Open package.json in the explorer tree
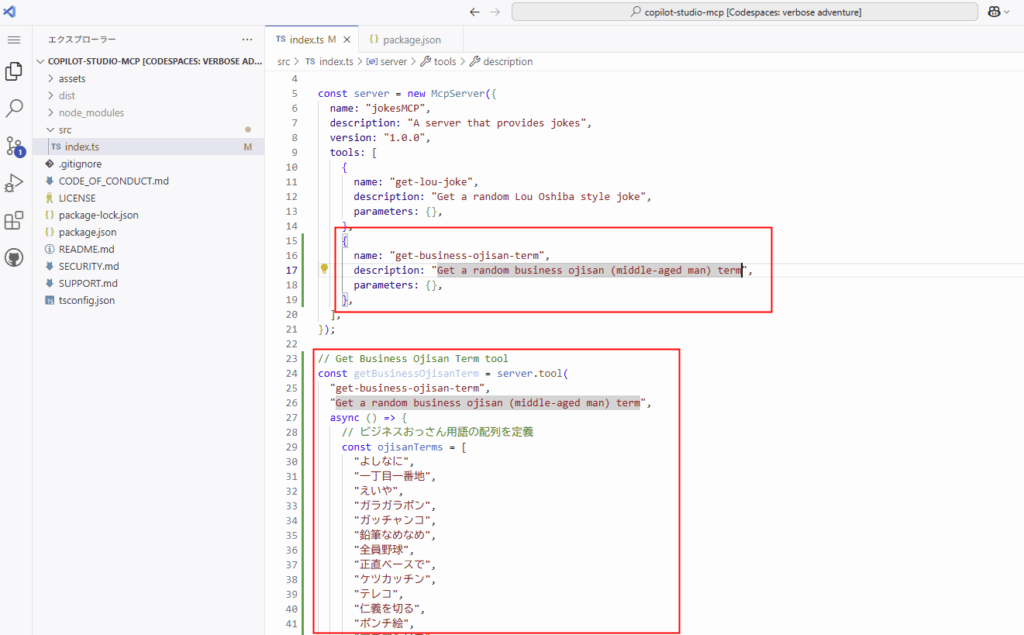Image resolution: width=1024 pixels, height=635 pixels. pyautogui.click(x=149, y=232)
